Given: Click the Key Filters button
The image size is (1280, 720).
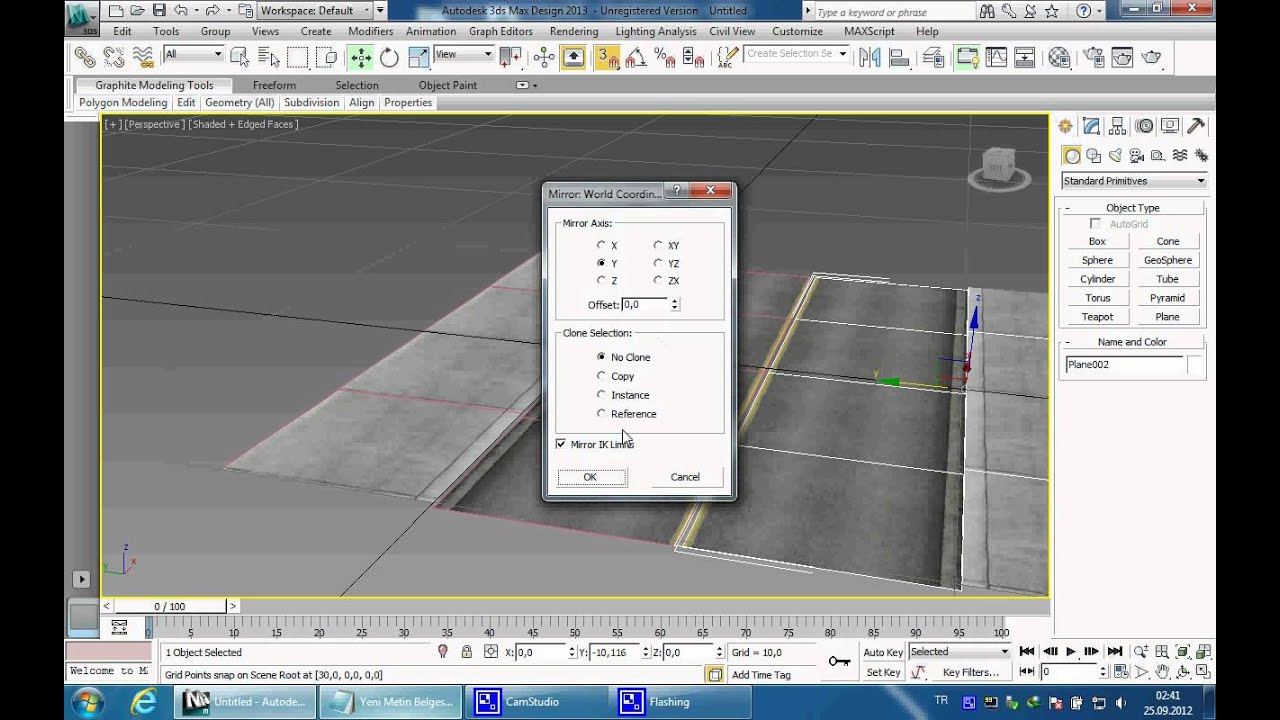Looking at the screenshot, I should click(970, 672).
